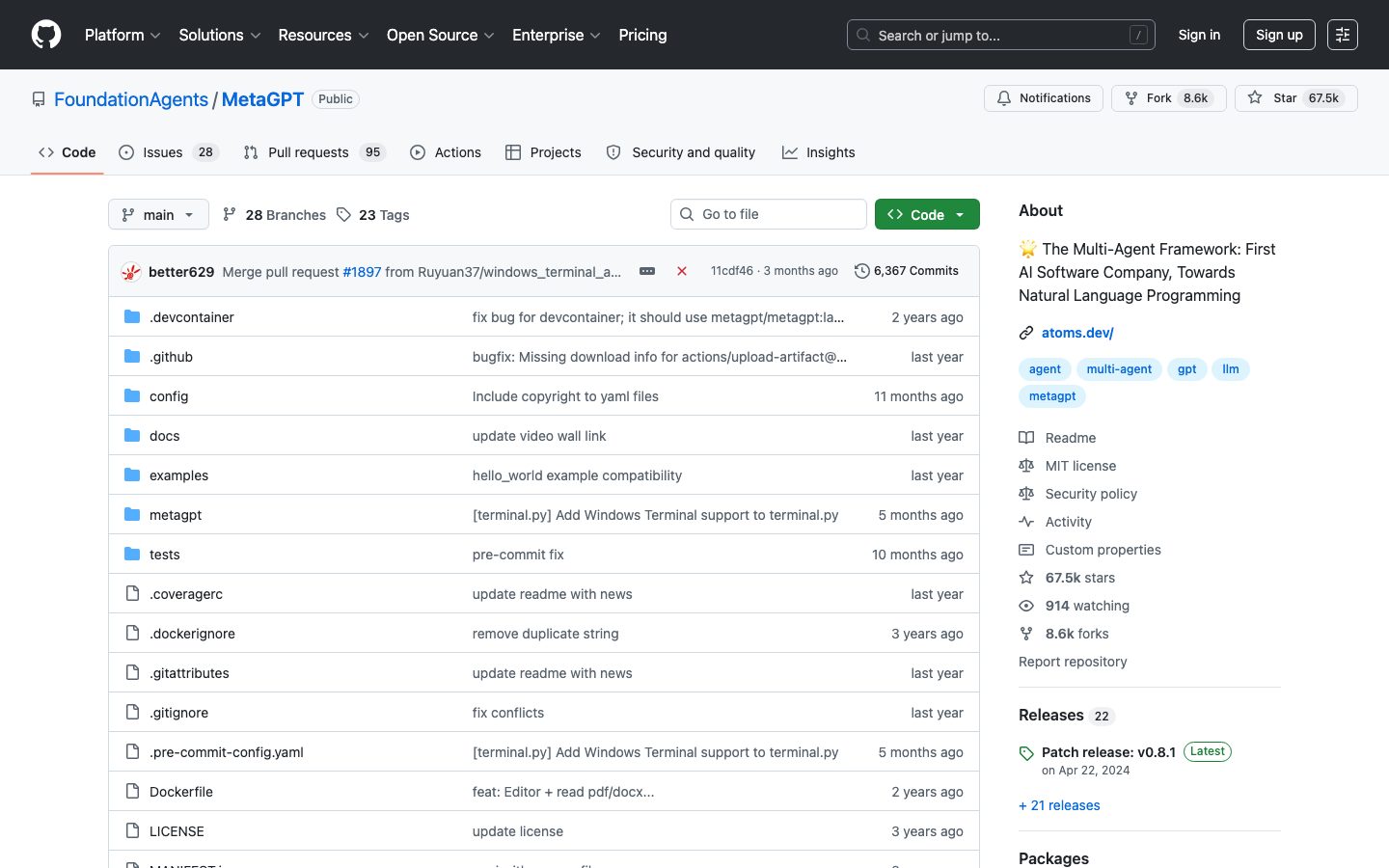Click the release tag icon

point(1026,753)
